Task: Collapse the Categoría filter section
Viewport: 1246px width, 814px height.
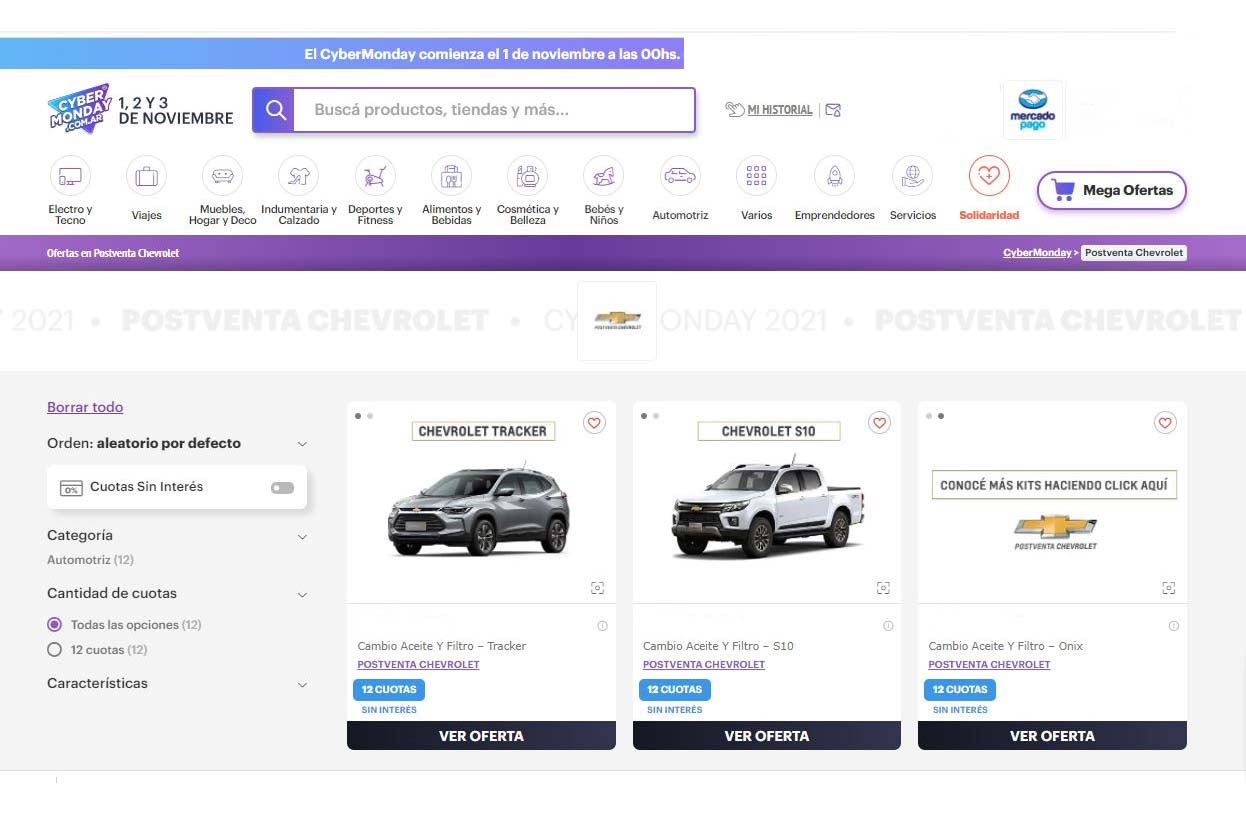Action: coord(302,537)
